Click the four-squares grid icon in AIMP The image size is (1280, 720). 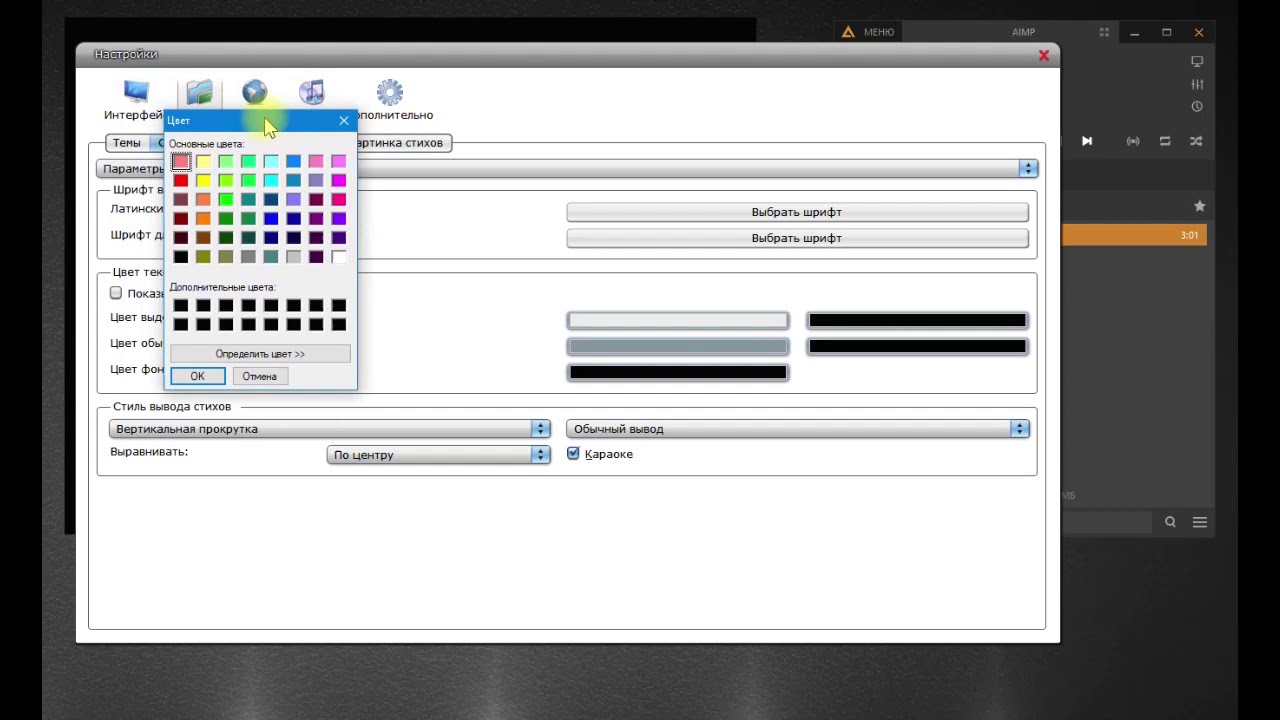(1104, 32)
